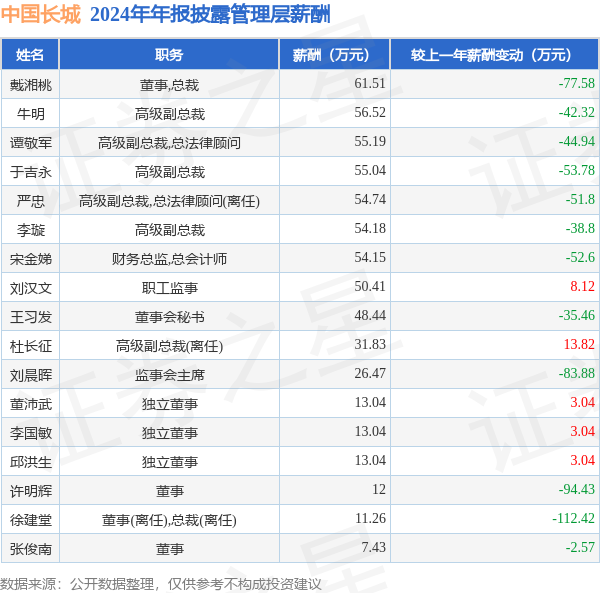Click the salary value 31.83

tap(370, 345)
